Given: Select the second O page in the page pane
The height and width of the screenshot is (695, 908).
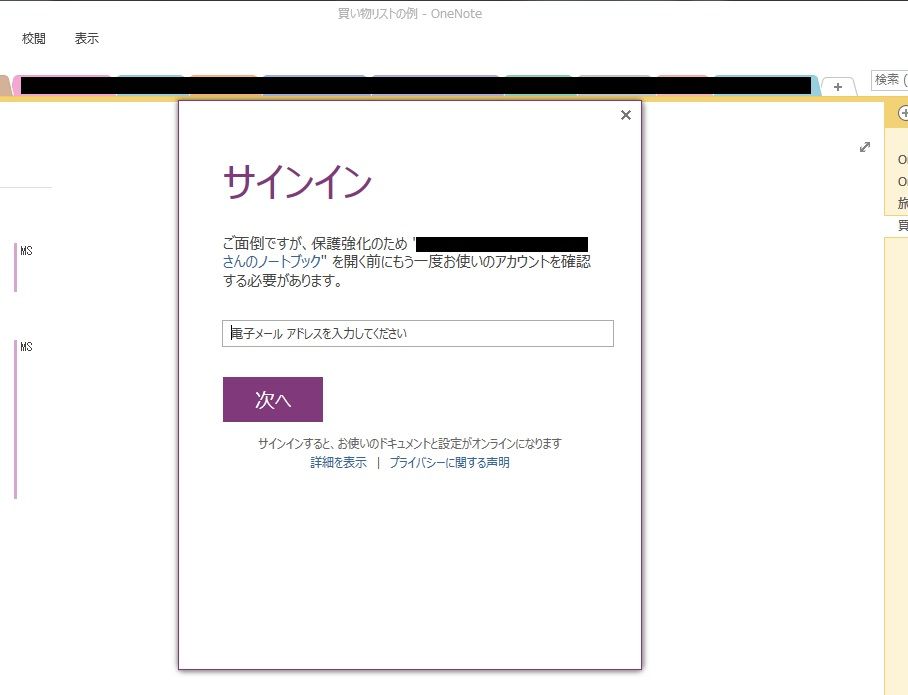Looking at the screenshot, I should 901,180.
